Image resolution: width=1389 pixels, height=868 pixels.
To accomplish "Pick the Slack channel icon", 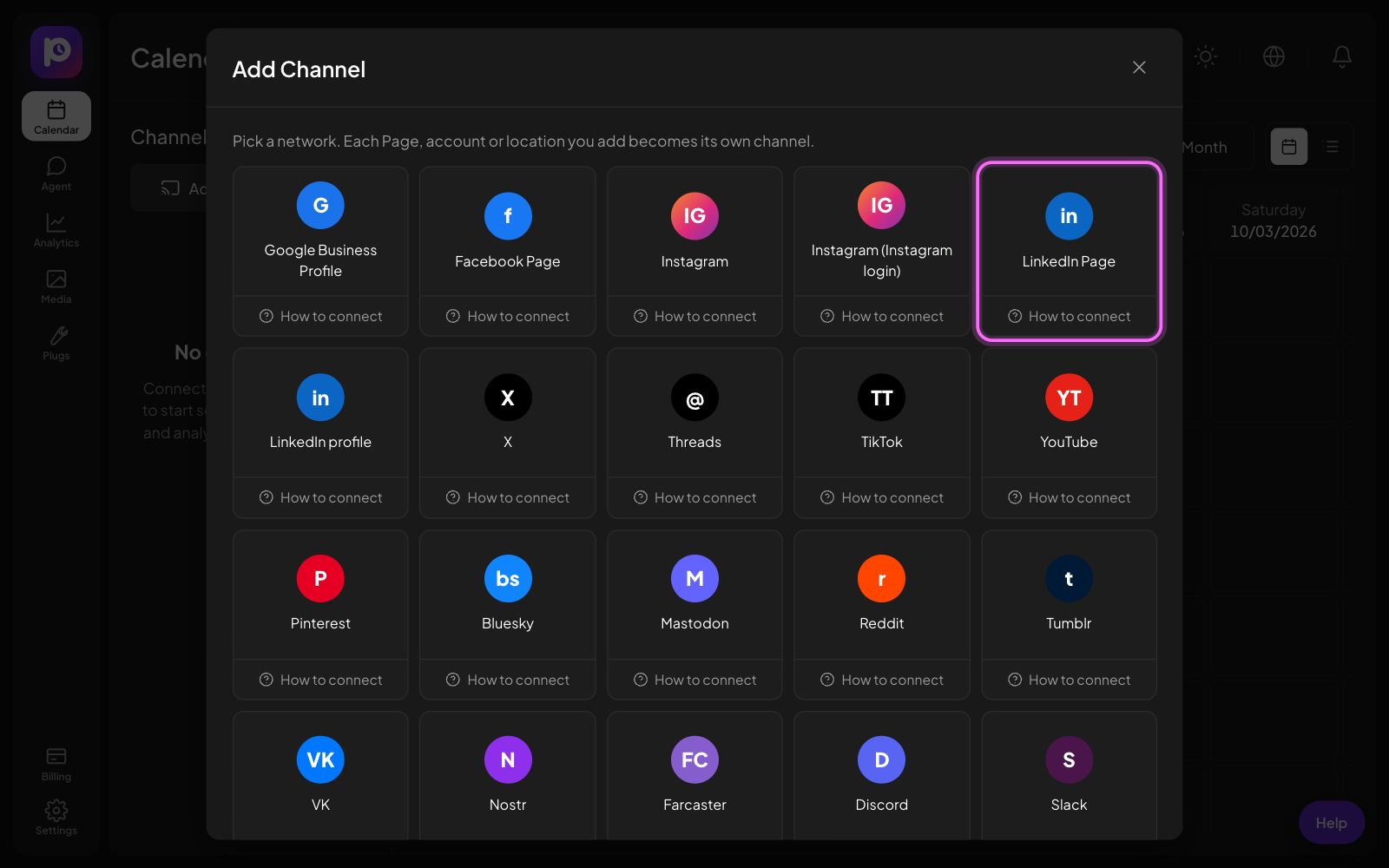I will point(1069,760).
